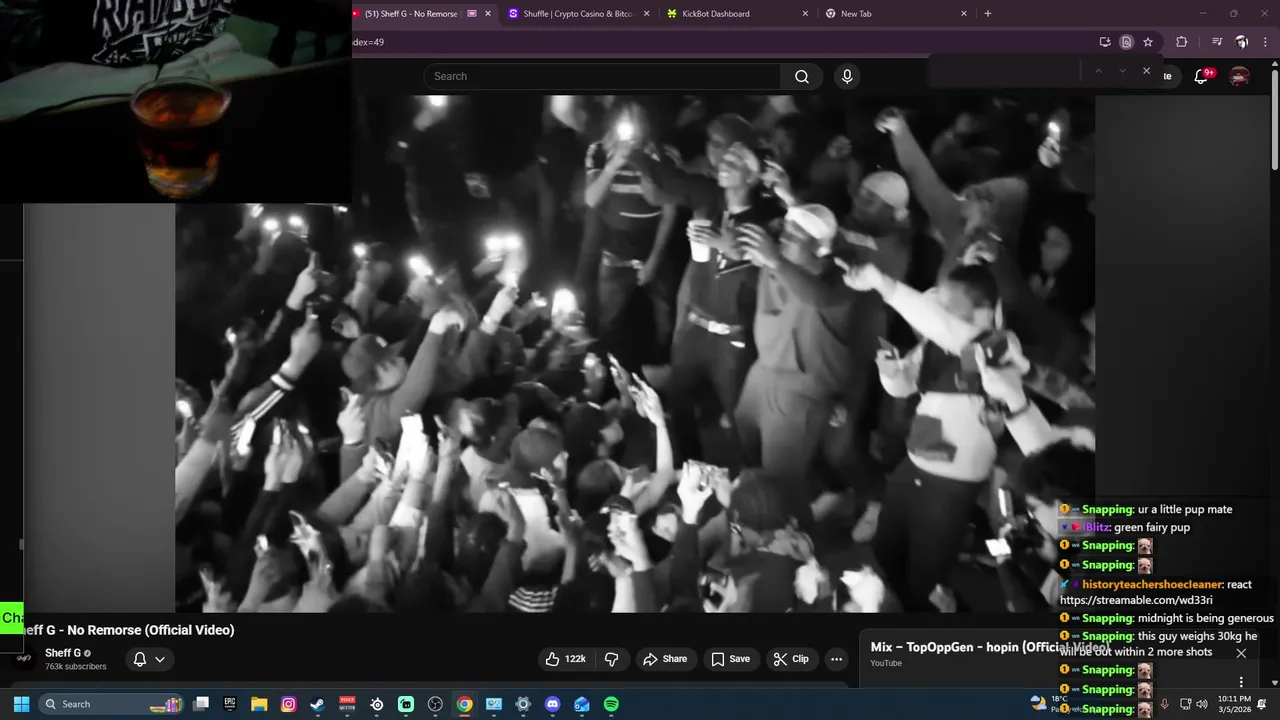Open more actions ellipsis menu
Viewport: 1280px width, 720px height.
836,659
